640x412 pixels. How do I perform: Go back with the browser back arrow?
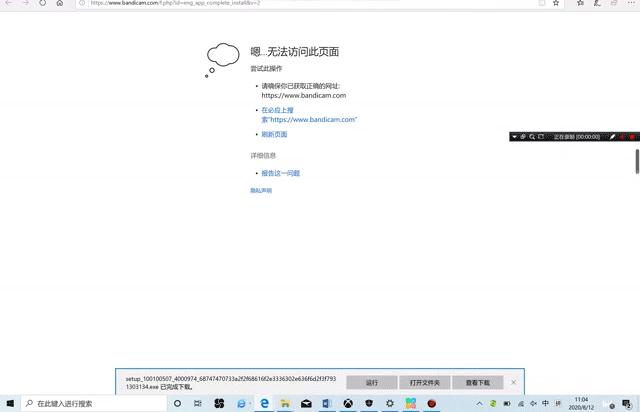point(8,3)
